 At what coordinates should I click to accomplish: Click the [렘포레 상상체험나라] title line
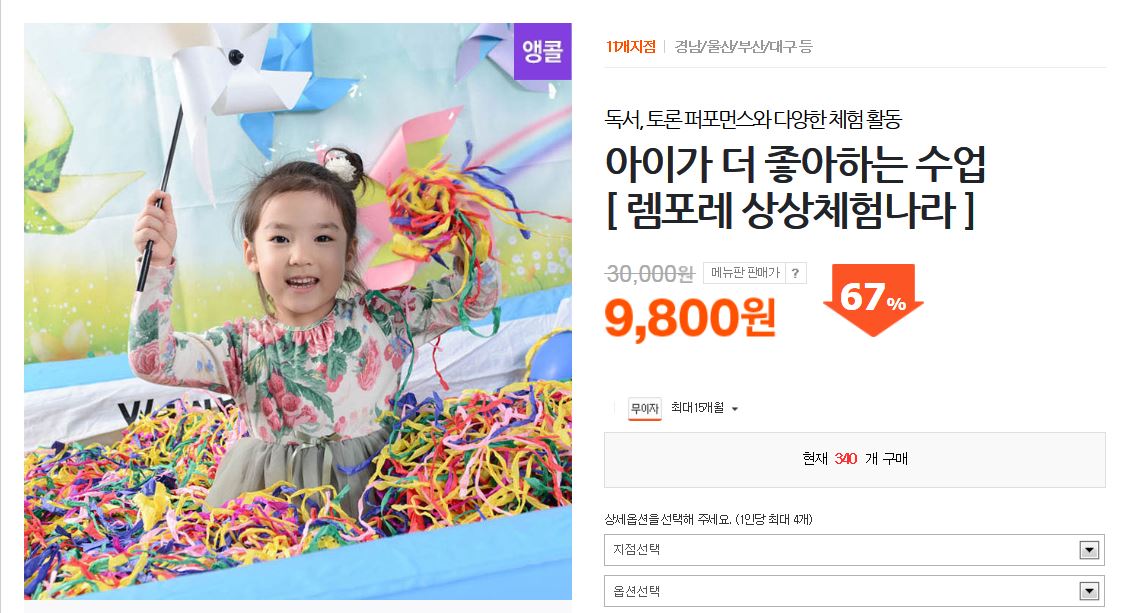coord(790,211)
